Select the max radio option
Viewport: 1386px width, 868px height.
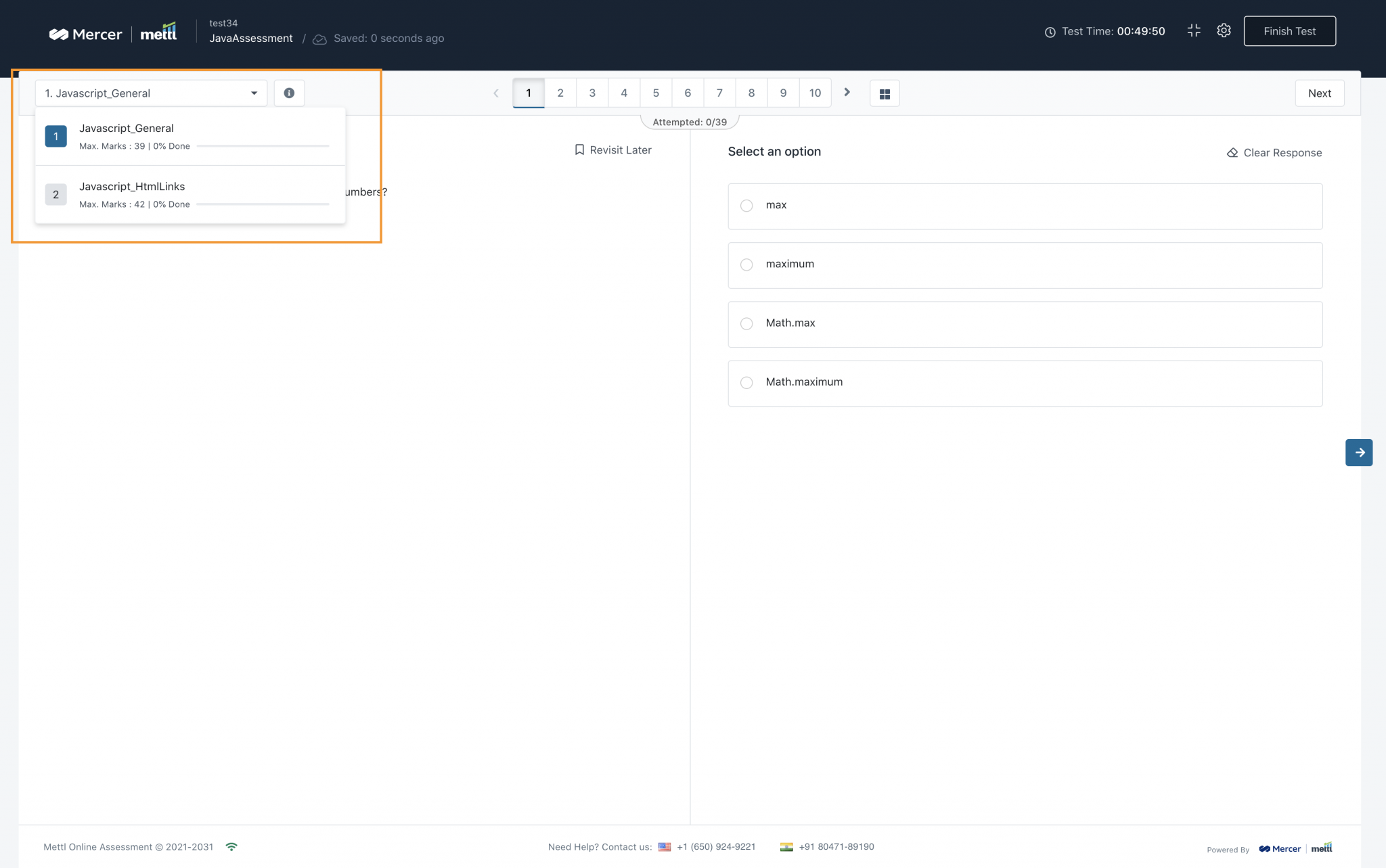point(746,206)
